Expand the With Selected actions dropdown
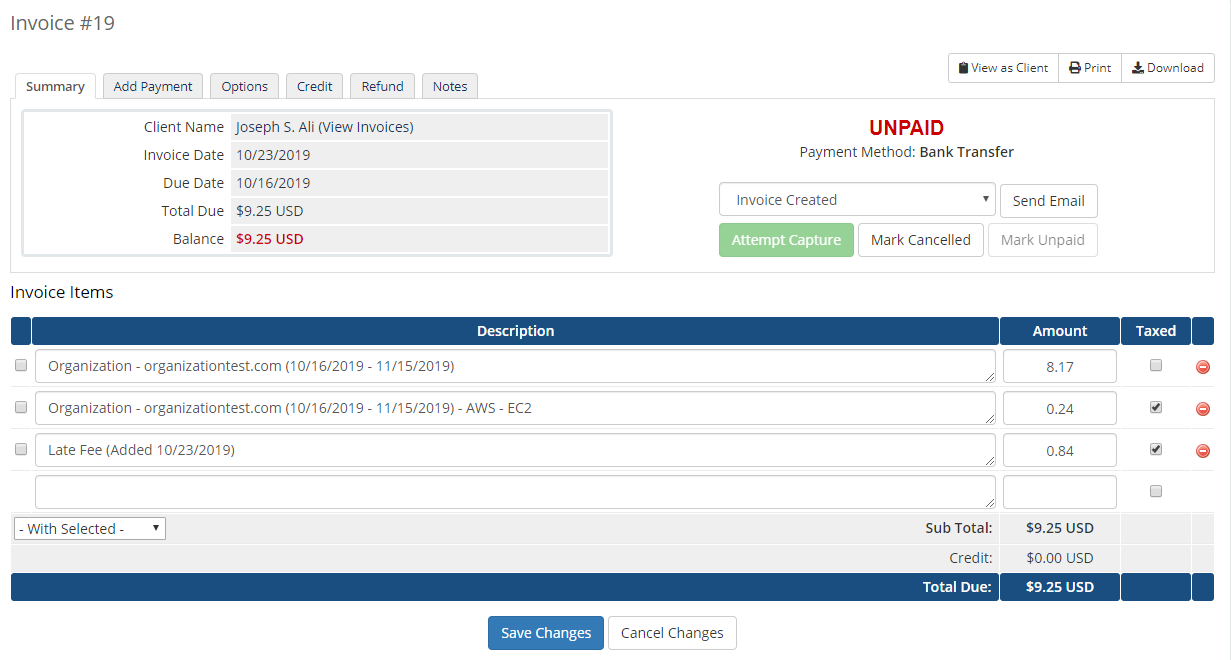 [90, 529]
